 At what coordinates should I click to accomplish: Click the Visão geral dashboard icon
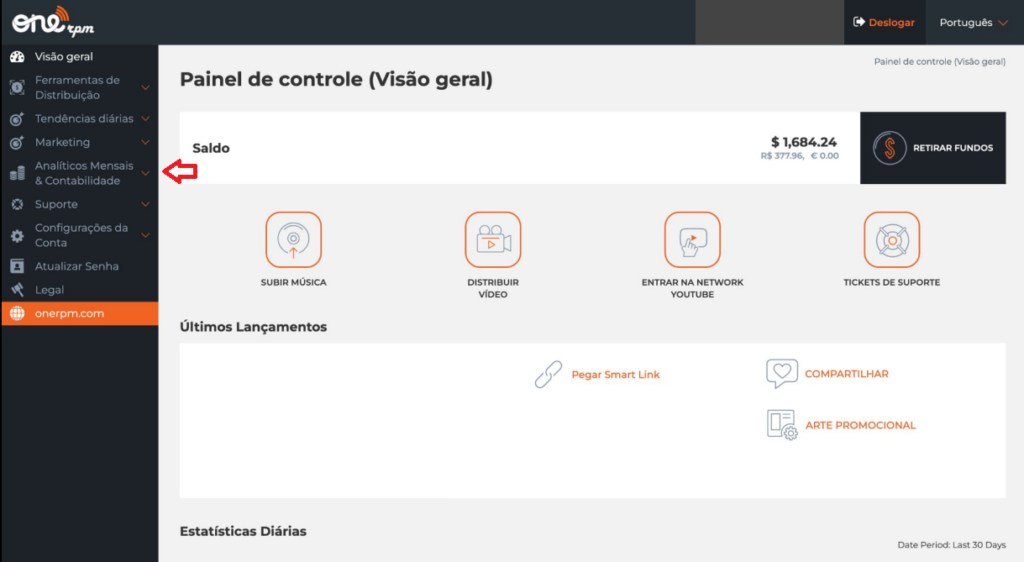point(17,57)
